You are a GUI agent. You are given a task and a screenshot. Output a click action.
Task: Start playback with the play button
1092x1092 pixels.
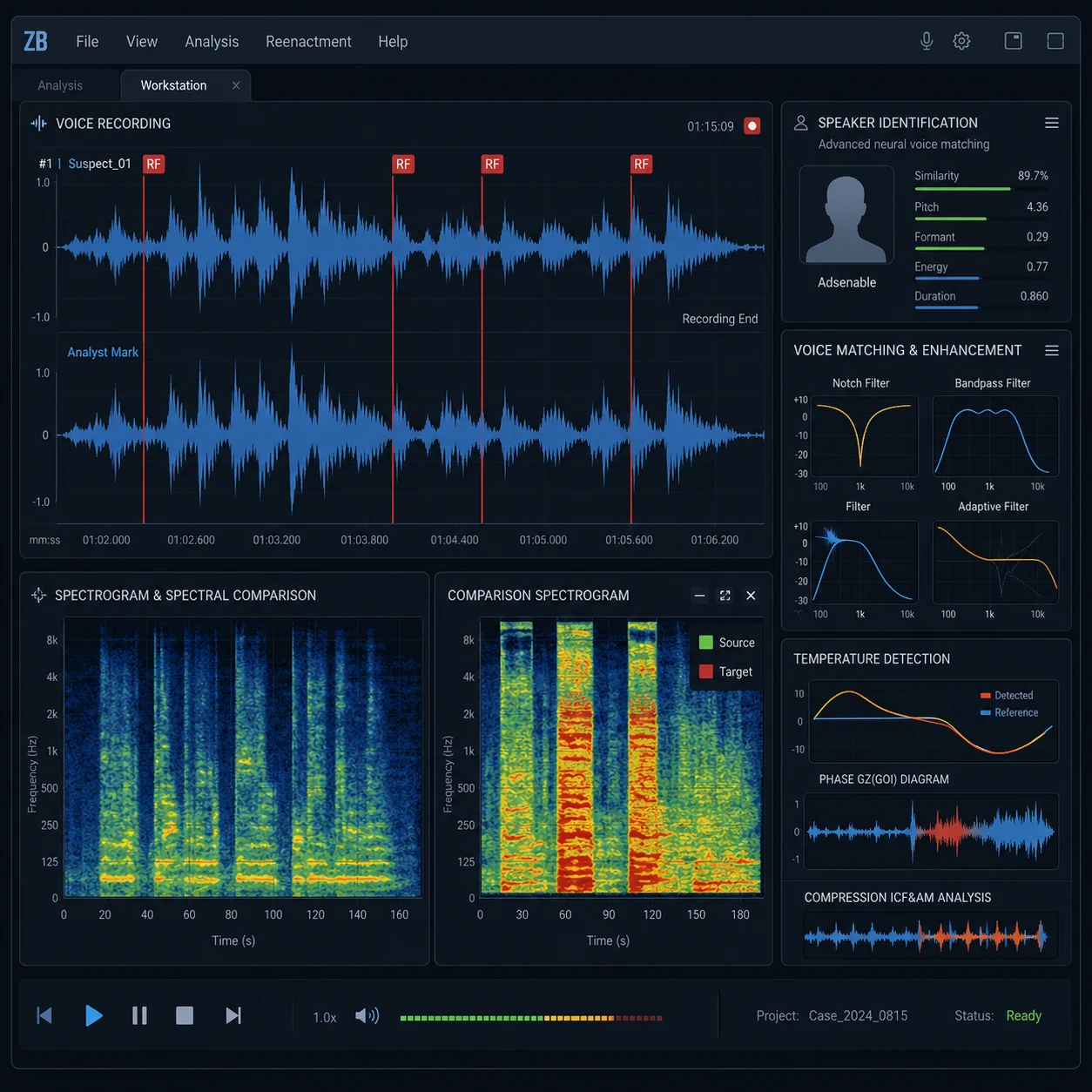(x=94, y=1015)
